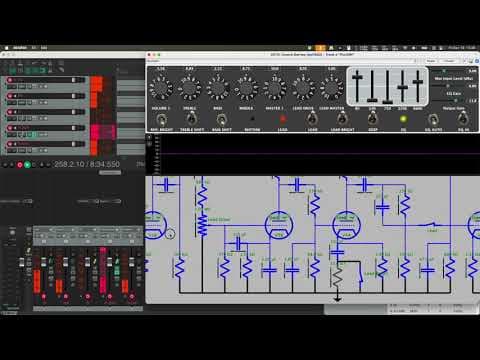
Task: Click the LEAD DRIVE knob
Action: [x=303, y=88]
